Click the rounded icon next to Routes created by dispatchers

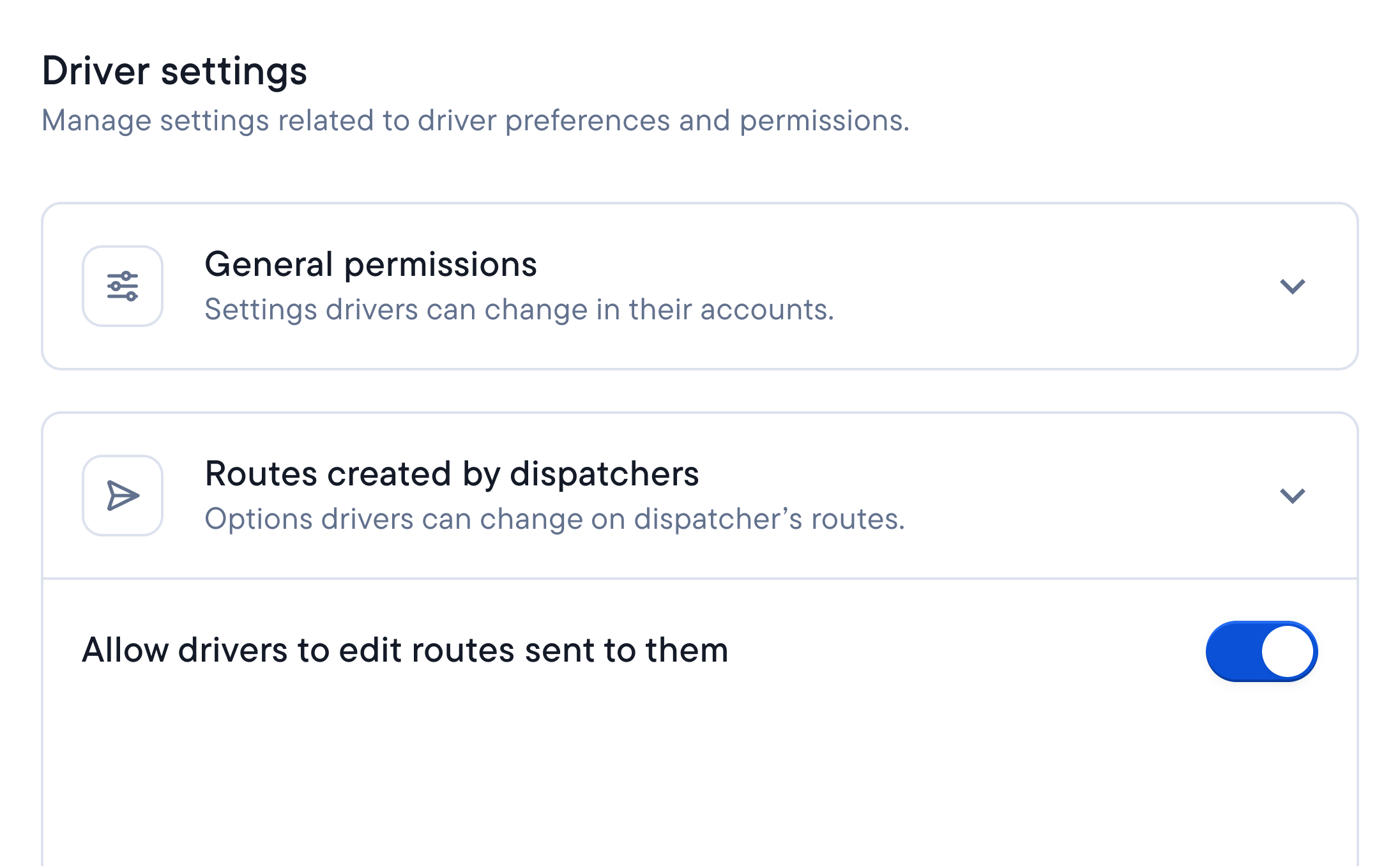point(123,496)
